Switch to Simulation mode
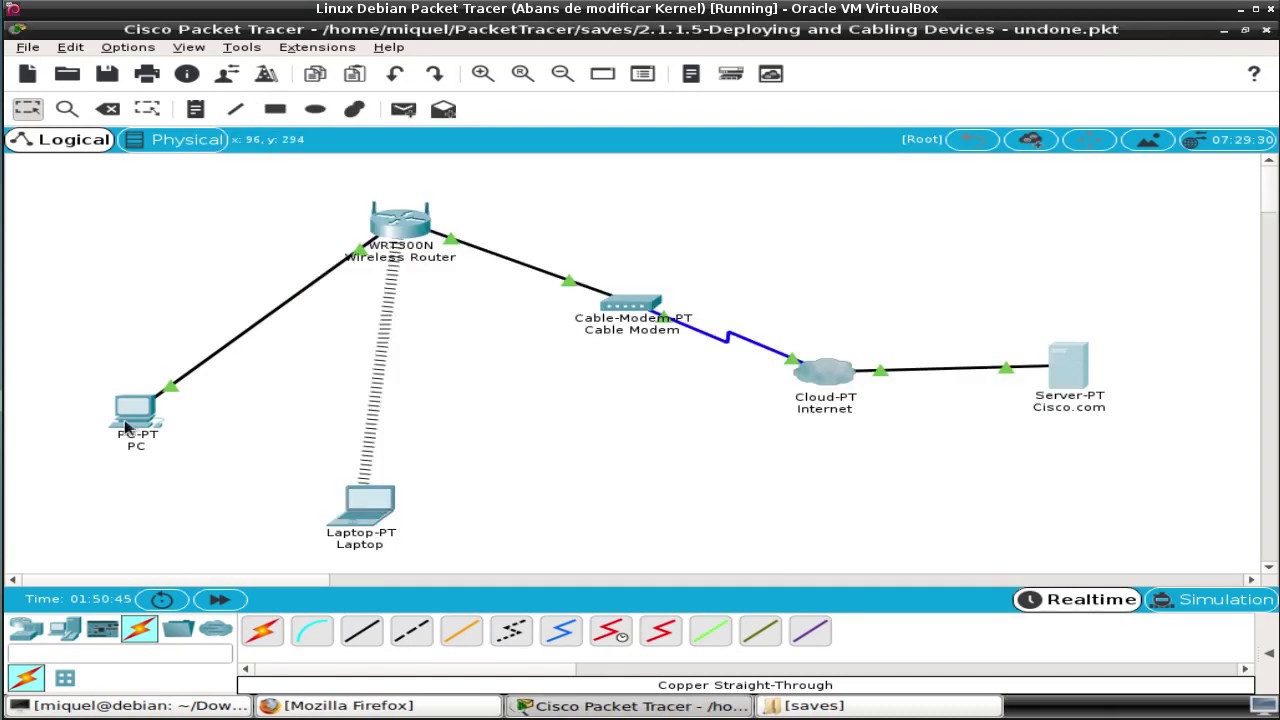The image size is (1280, 720). point(1211,600)
